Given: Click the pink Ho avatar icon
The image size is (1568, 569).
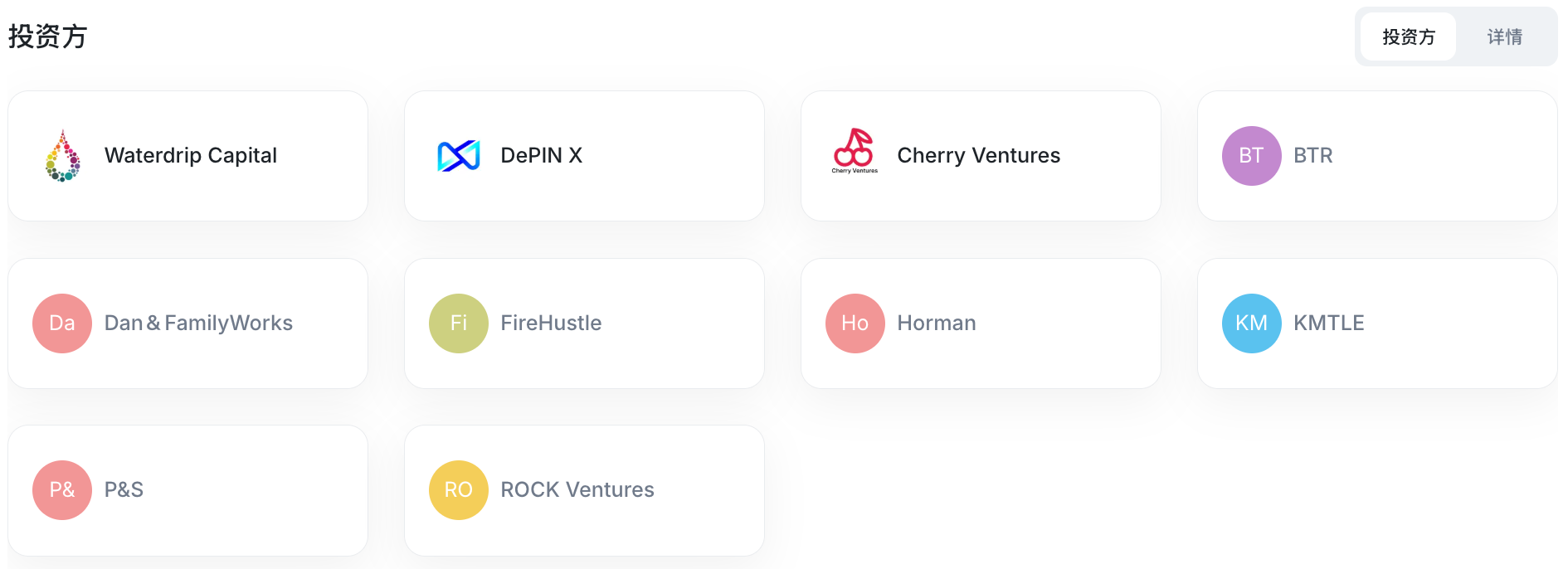Looking at the screenshot, I should [855, 323].
